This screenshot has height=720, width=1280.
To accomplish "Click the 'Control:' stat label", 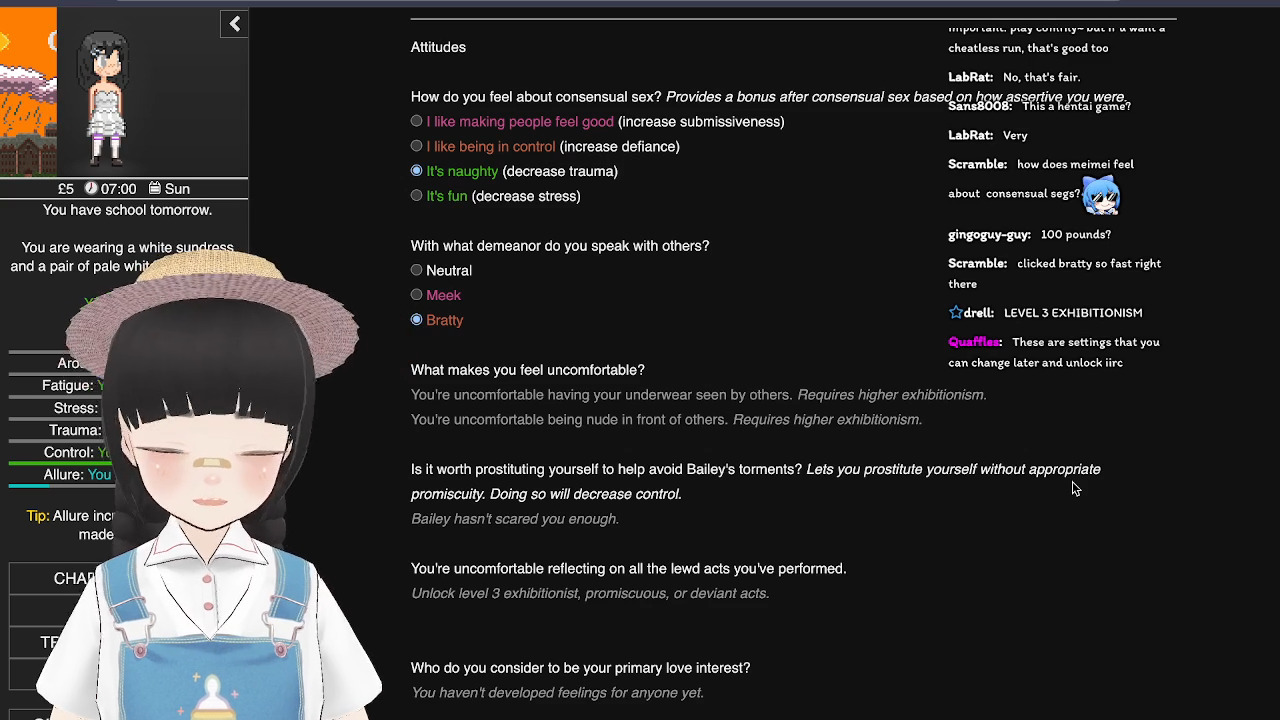I will coord(69,452).
